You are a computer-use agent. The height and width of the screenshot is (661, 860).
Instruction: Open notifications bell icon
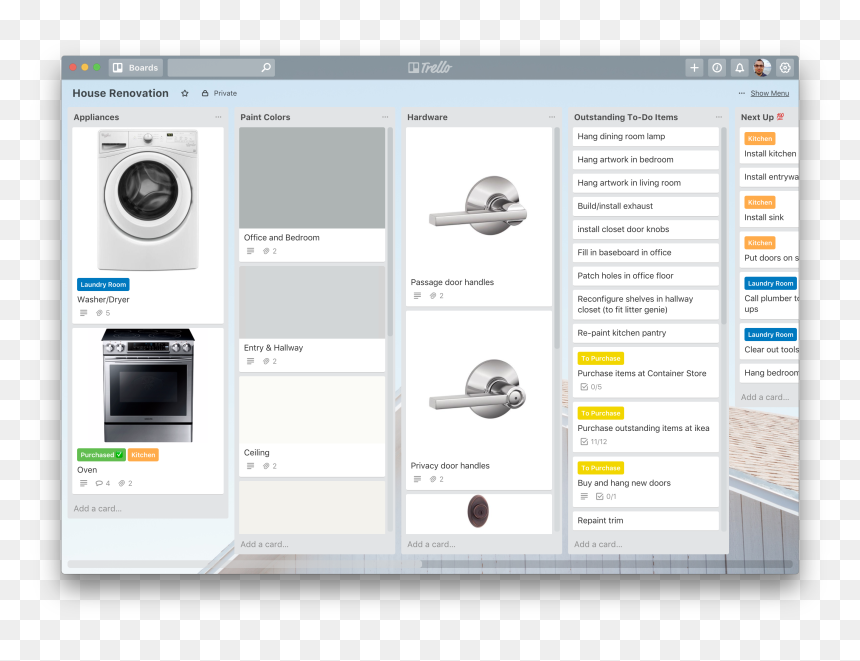coord(739,67)
